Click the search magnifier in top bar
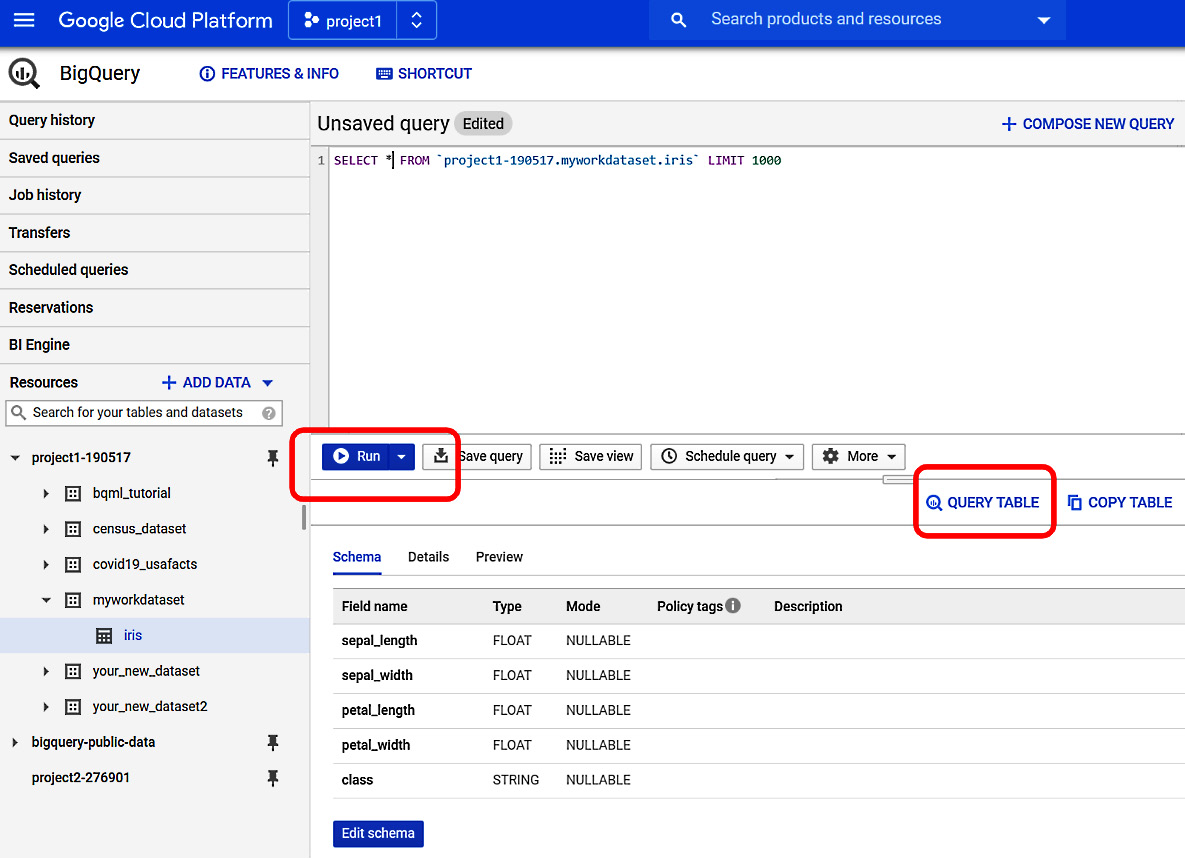This screenshot has height=858, width=1185. point(678,20)
